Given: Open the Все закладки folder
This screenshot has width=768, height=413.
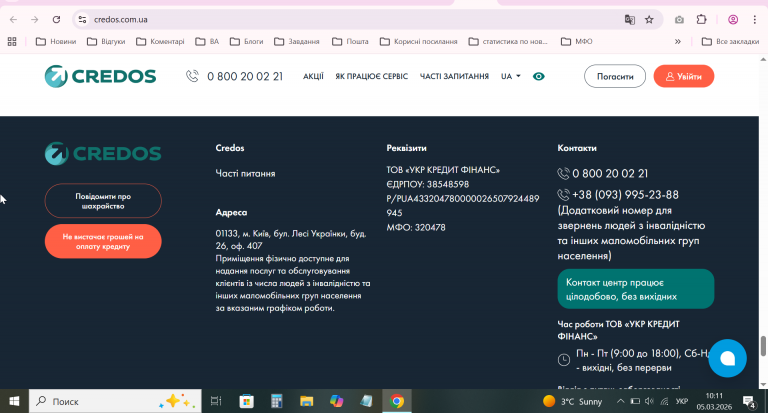Looking at the screenshot, I should pyautogui.click(x=730, y=42).
